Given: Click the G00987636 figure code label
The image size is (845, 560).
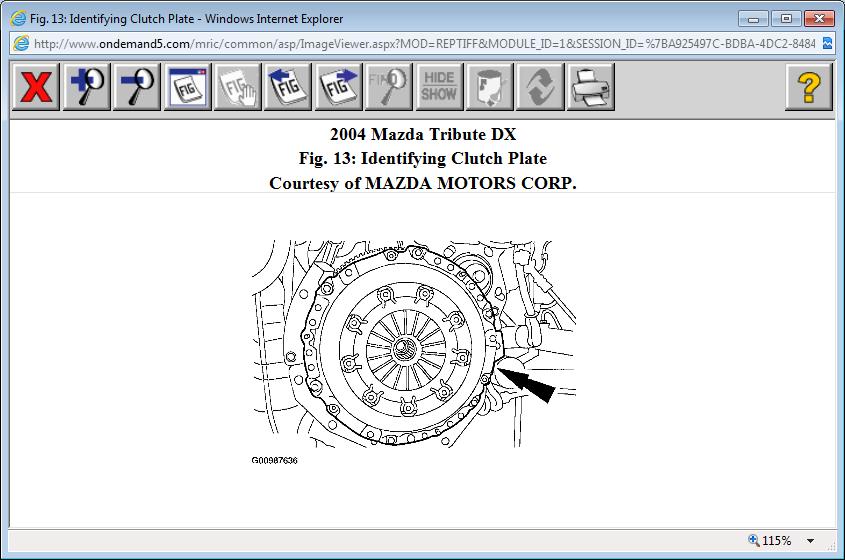Looking at the screenshot, I should pos(274,460).
